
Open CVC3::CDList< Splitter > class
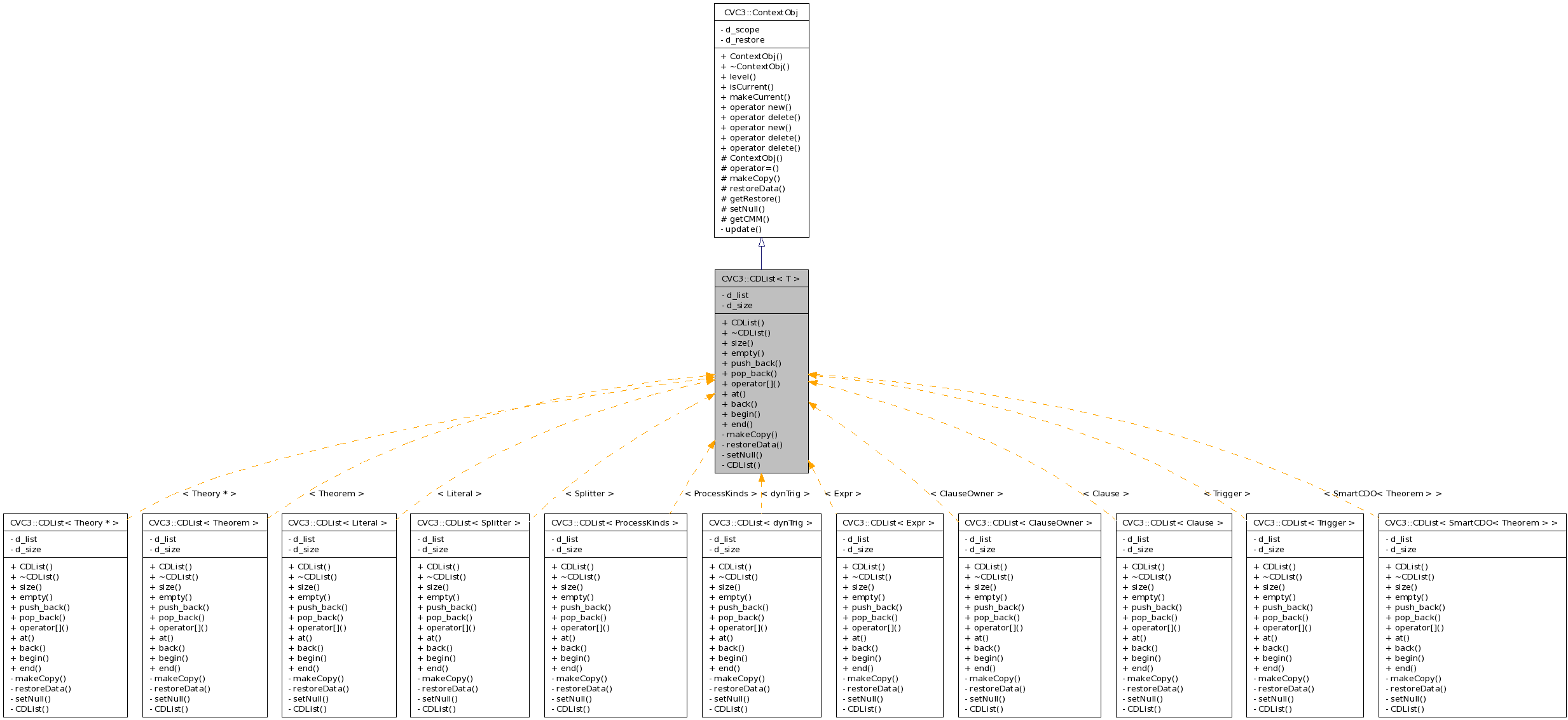(469, 522)
